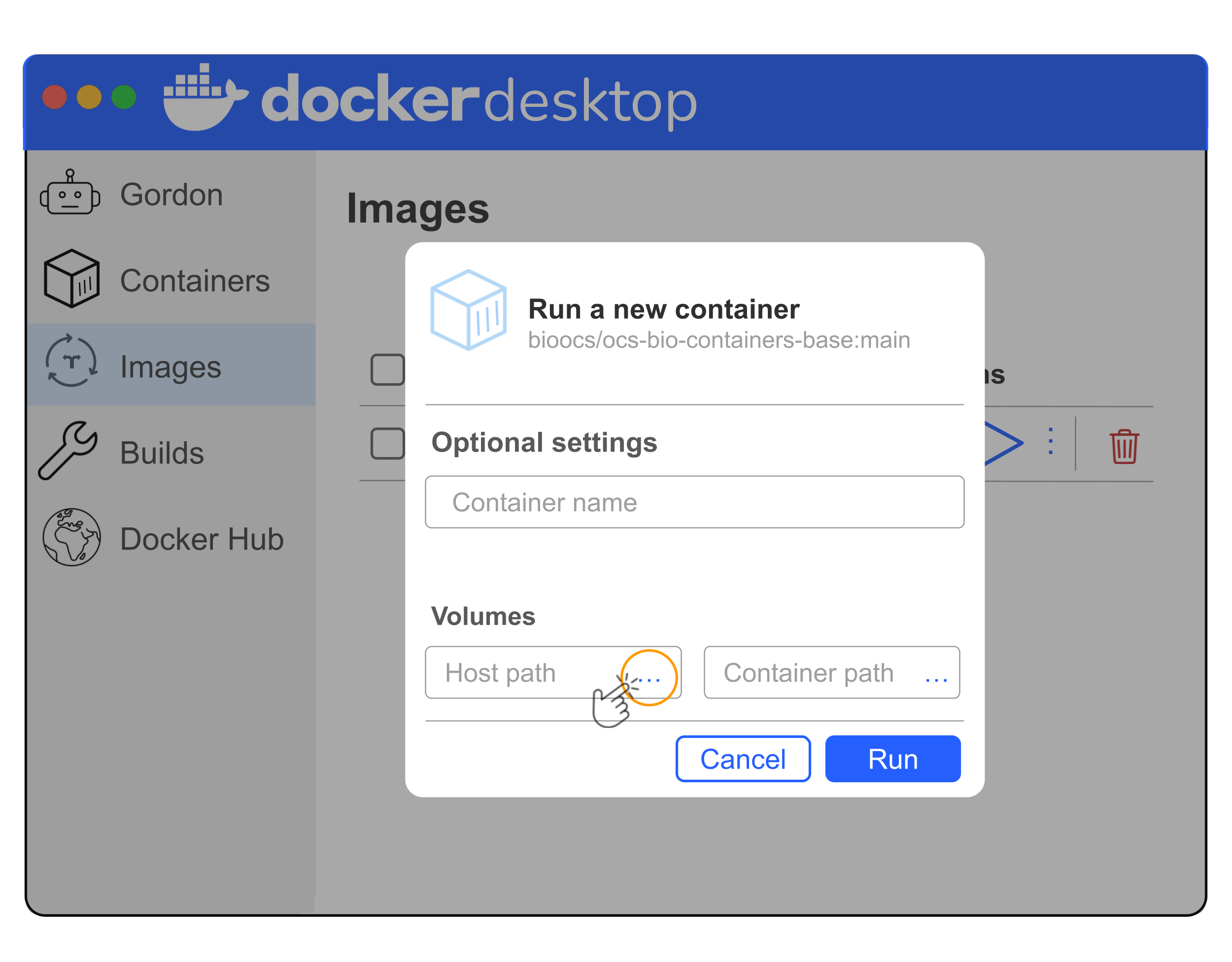Delete the image with the trash icon
The image size is (1232, 962).
[1124, 447]
